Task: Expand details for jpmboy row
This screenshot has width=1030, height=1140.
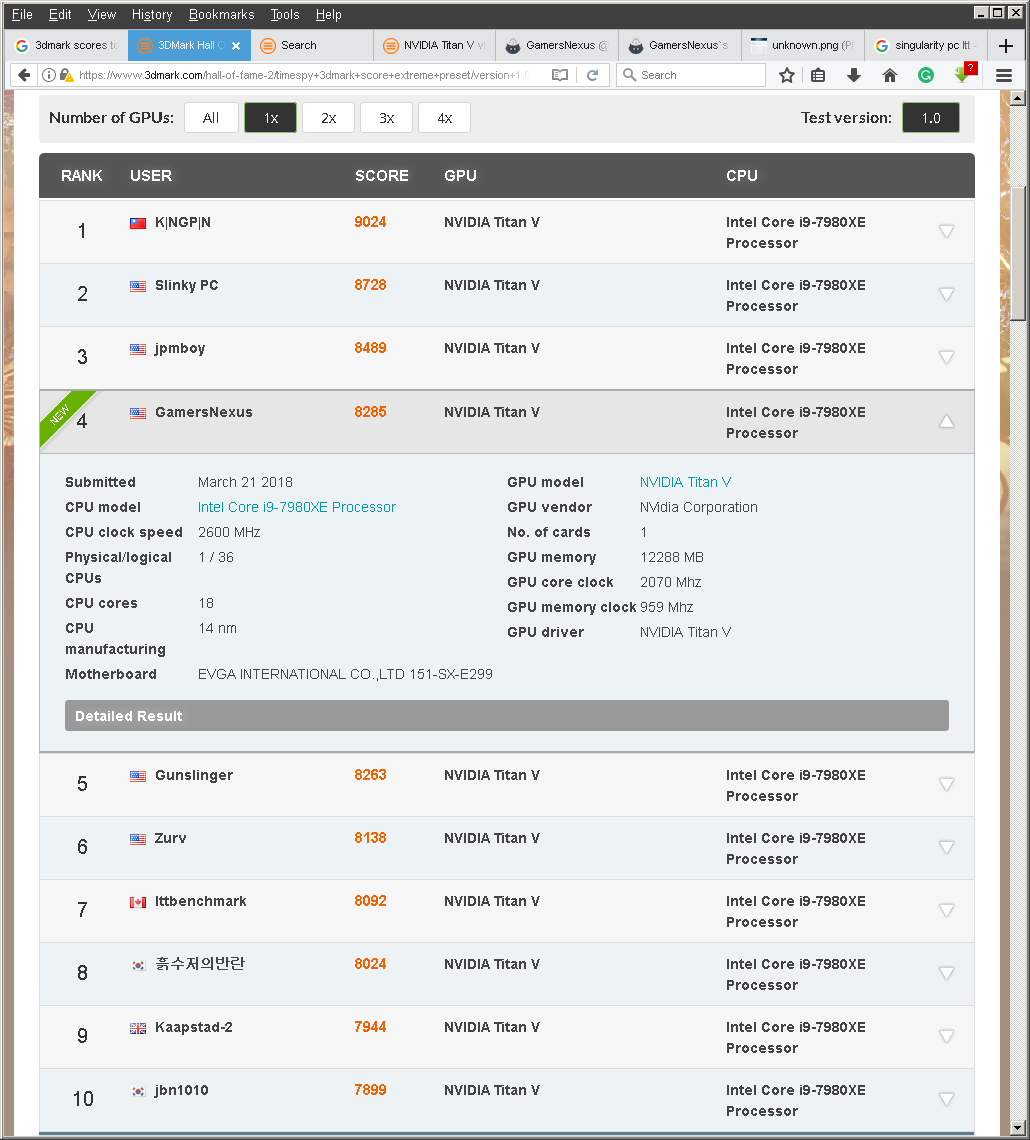Action: [946, 357]
